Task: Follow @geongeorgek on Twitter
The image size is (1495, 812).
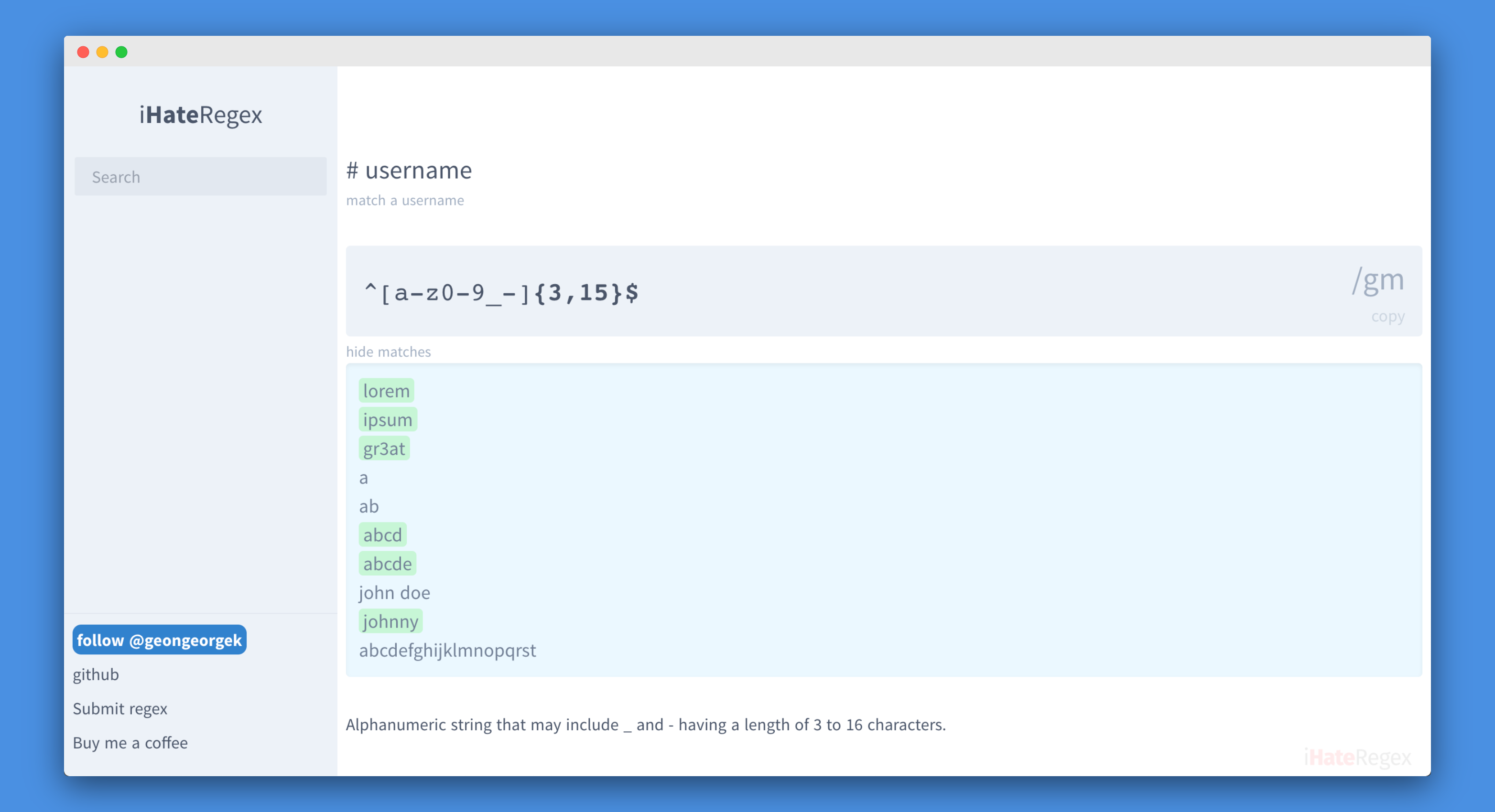Action: coord(159,640)
